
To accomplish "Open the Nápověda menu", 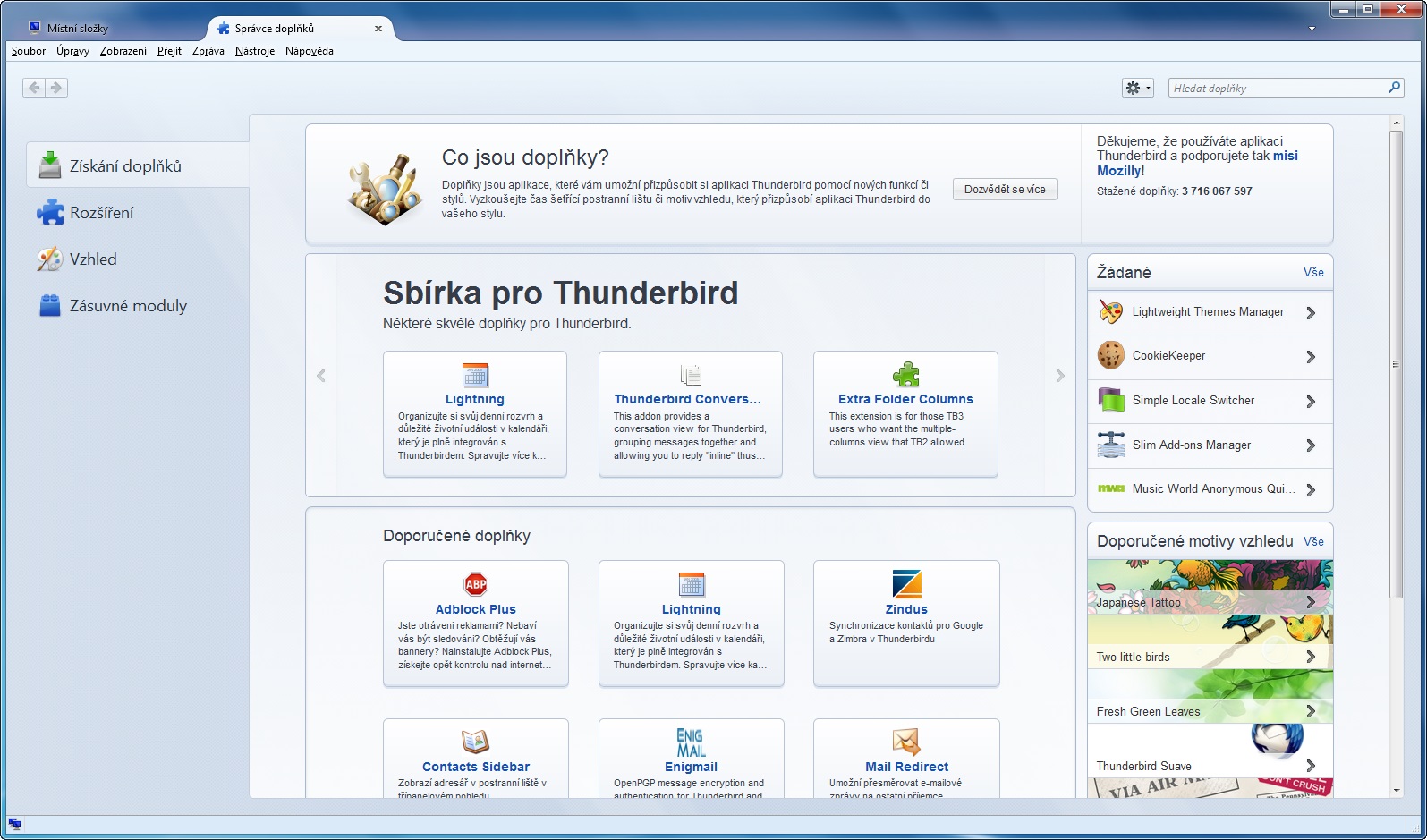I will coord(310,51).
